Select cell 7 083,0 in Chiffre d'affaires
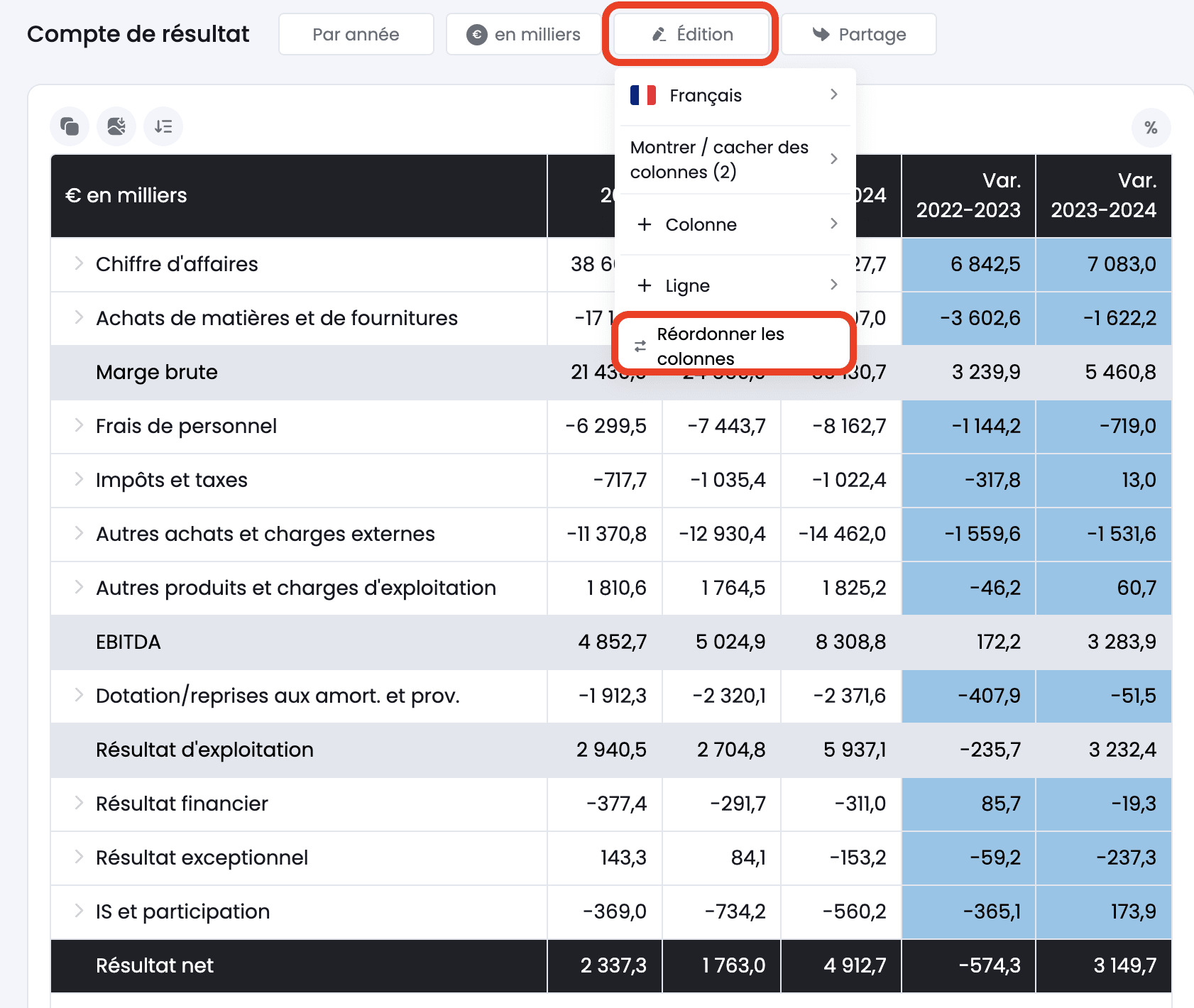This screenshot has width=1194, height=1008. click(x=1104, y=264)
